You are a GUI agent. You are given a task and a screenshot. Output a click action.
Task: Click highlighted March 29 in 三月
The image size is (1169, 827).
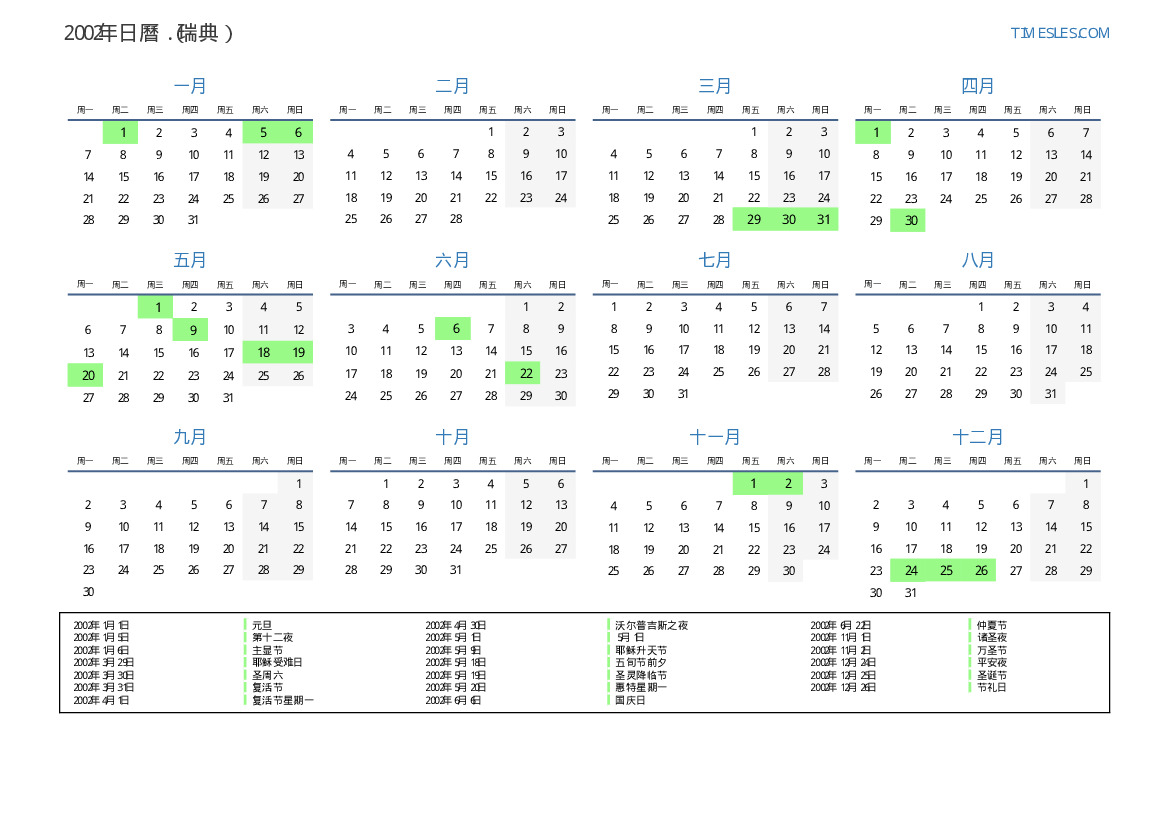click(754, 219)
